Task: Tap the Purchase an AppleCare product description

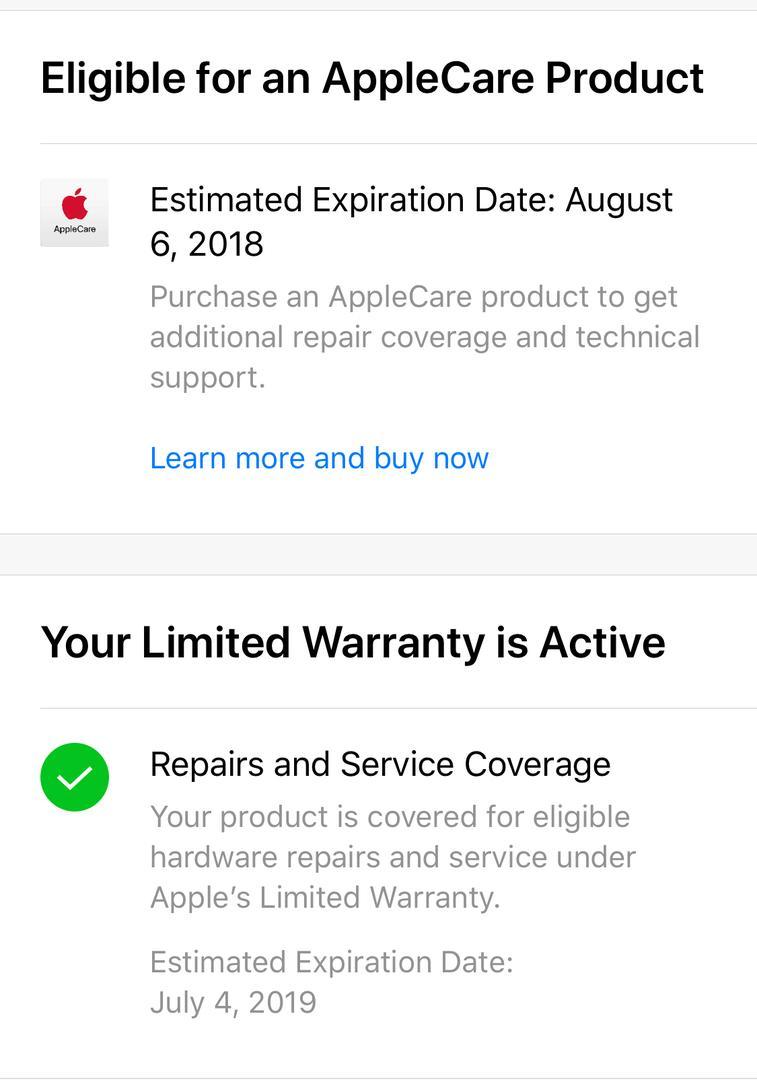Action: coord(425,337)
